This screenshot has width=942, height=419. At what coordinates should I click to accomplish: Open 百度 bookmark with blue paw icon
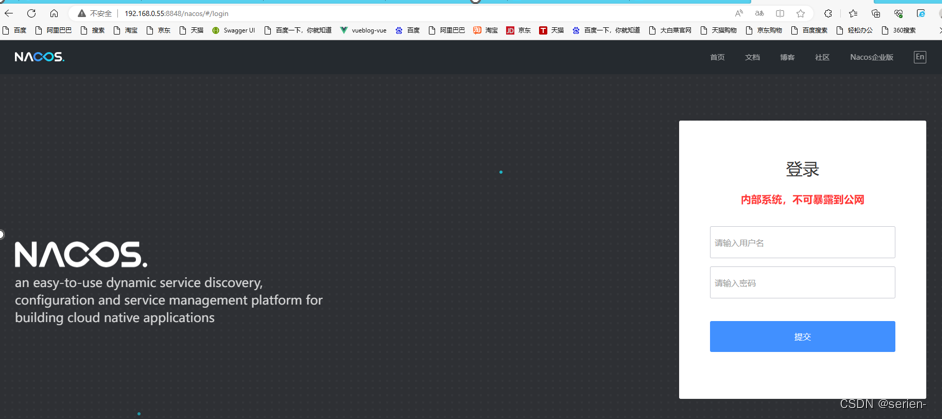pos(407,30)
